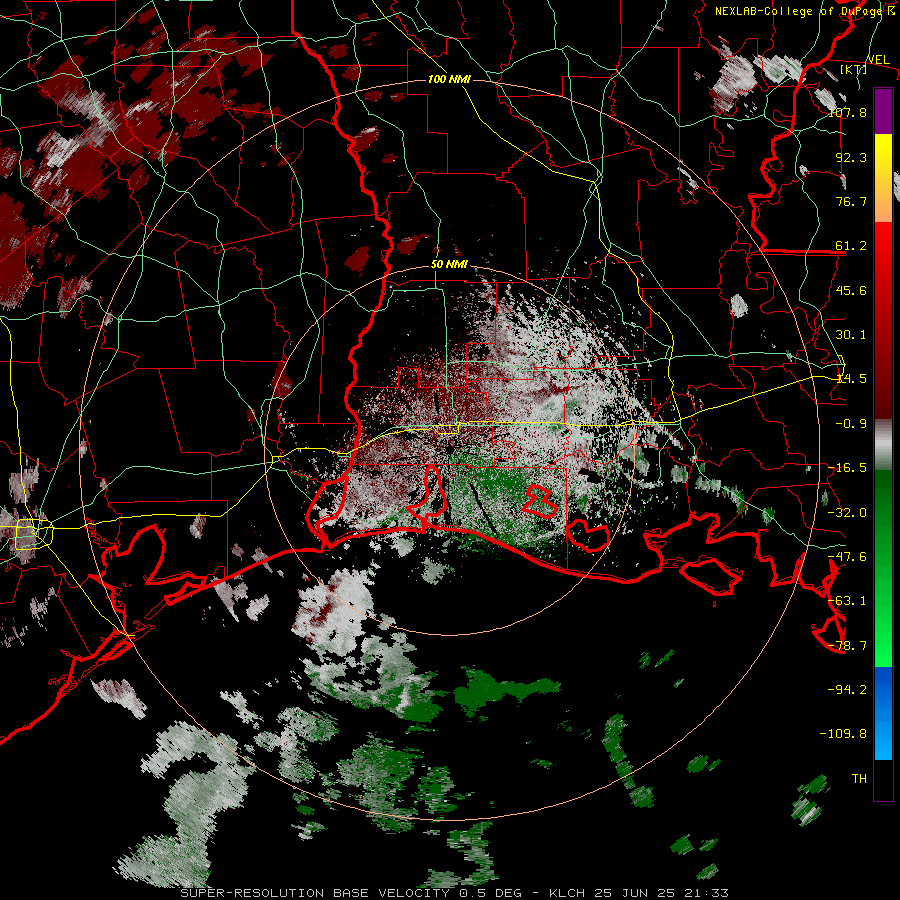This screenshot has height=900, width=900.
Task: Select the 76.7 legend value
Action: point(851,201)
